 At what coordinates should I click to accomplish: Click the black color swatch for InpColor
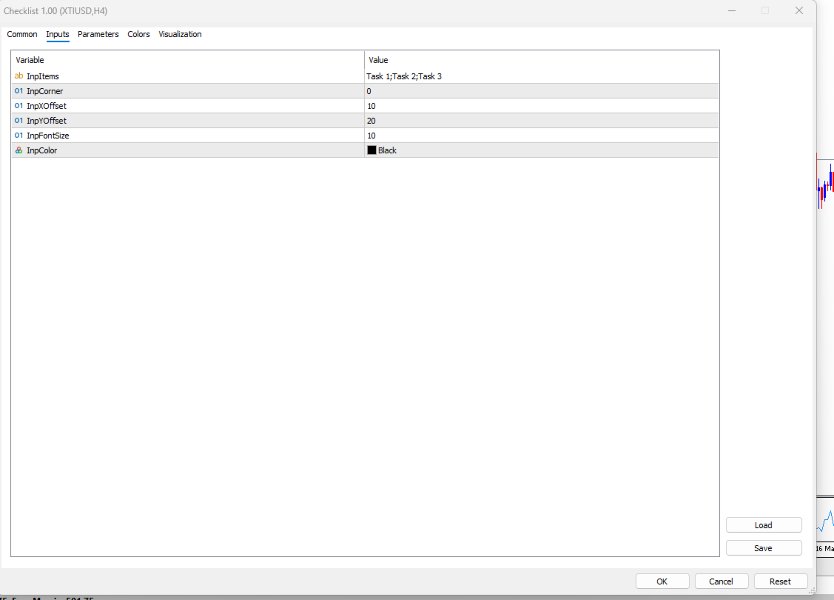pyautogui.click(x=372, y=151)
